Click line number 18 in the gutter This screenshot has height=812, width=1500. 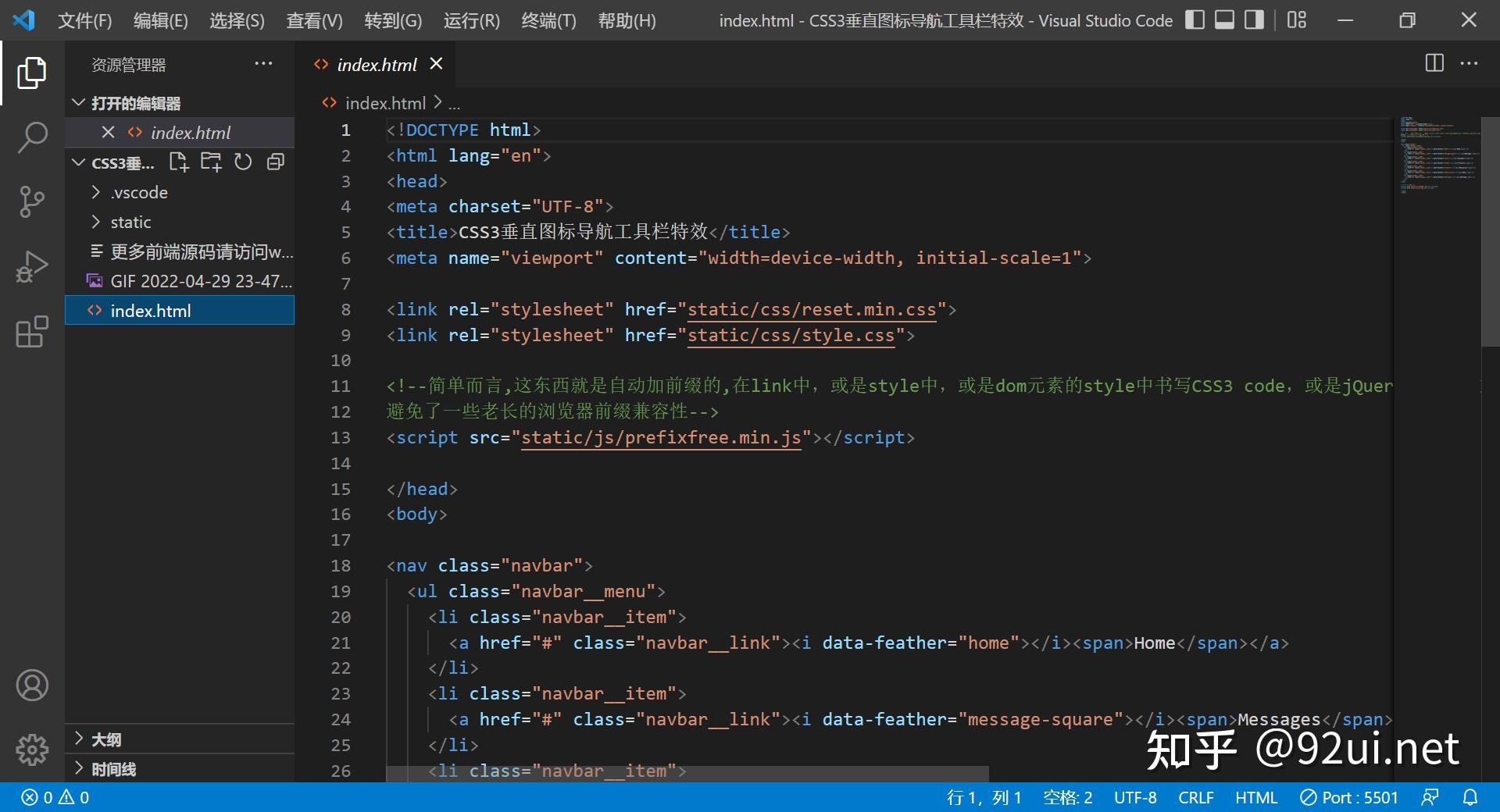tap(341, 566)
